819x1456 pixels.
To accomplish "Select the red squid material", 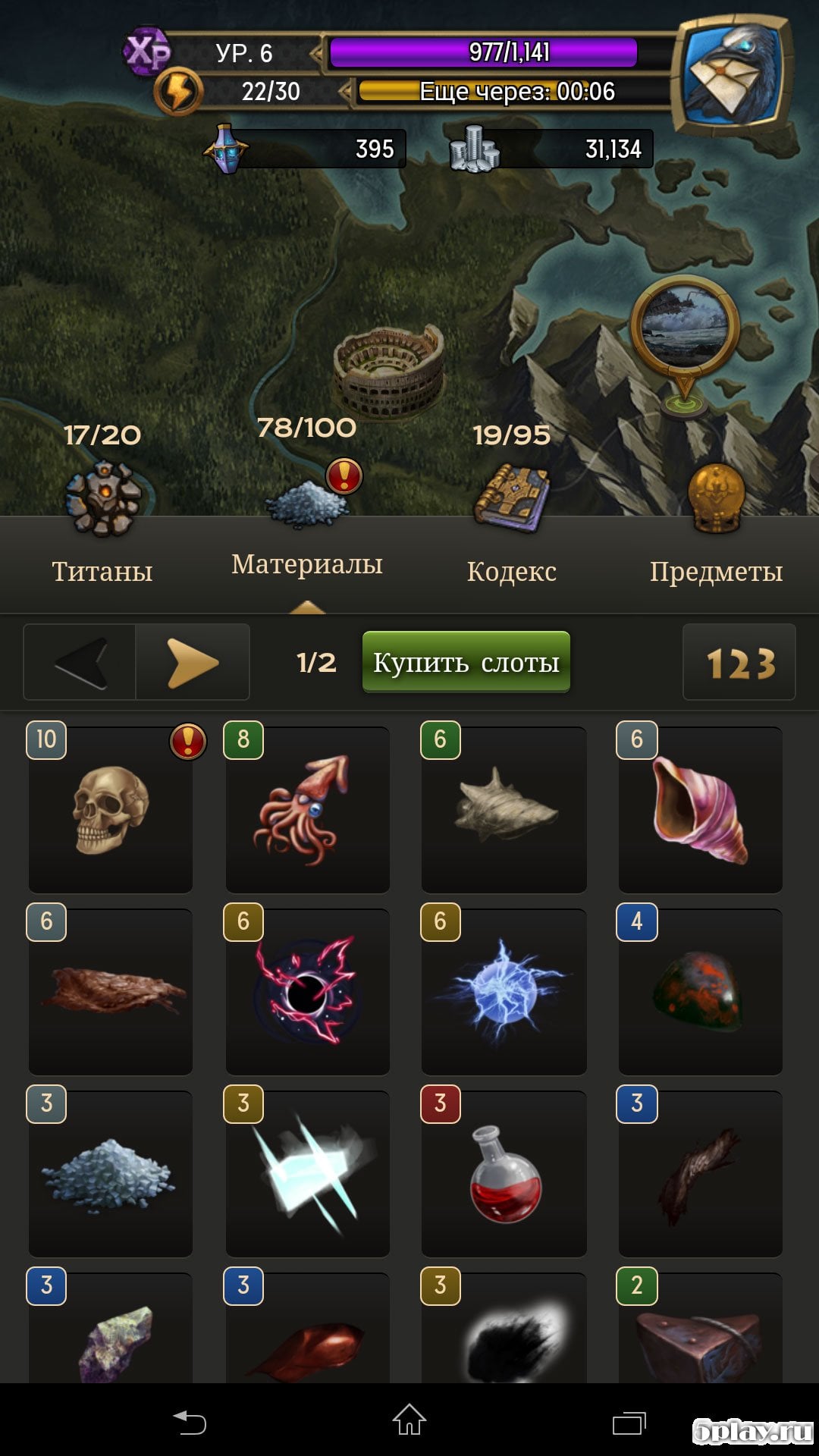I will (308, 810).
